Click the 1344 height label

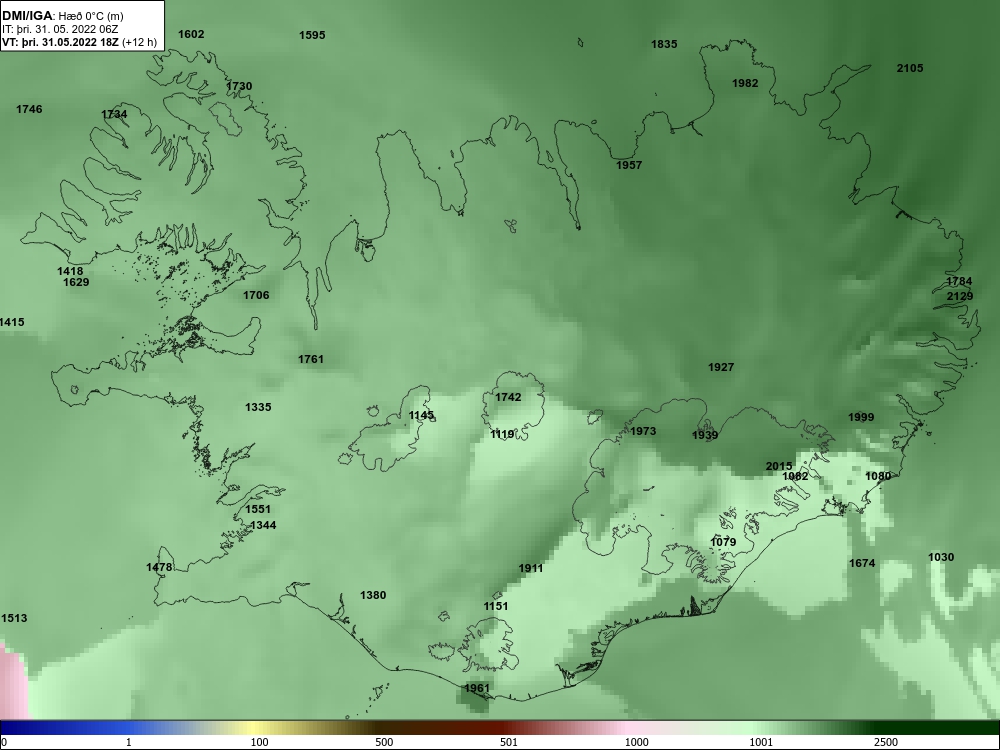point(263,525)
